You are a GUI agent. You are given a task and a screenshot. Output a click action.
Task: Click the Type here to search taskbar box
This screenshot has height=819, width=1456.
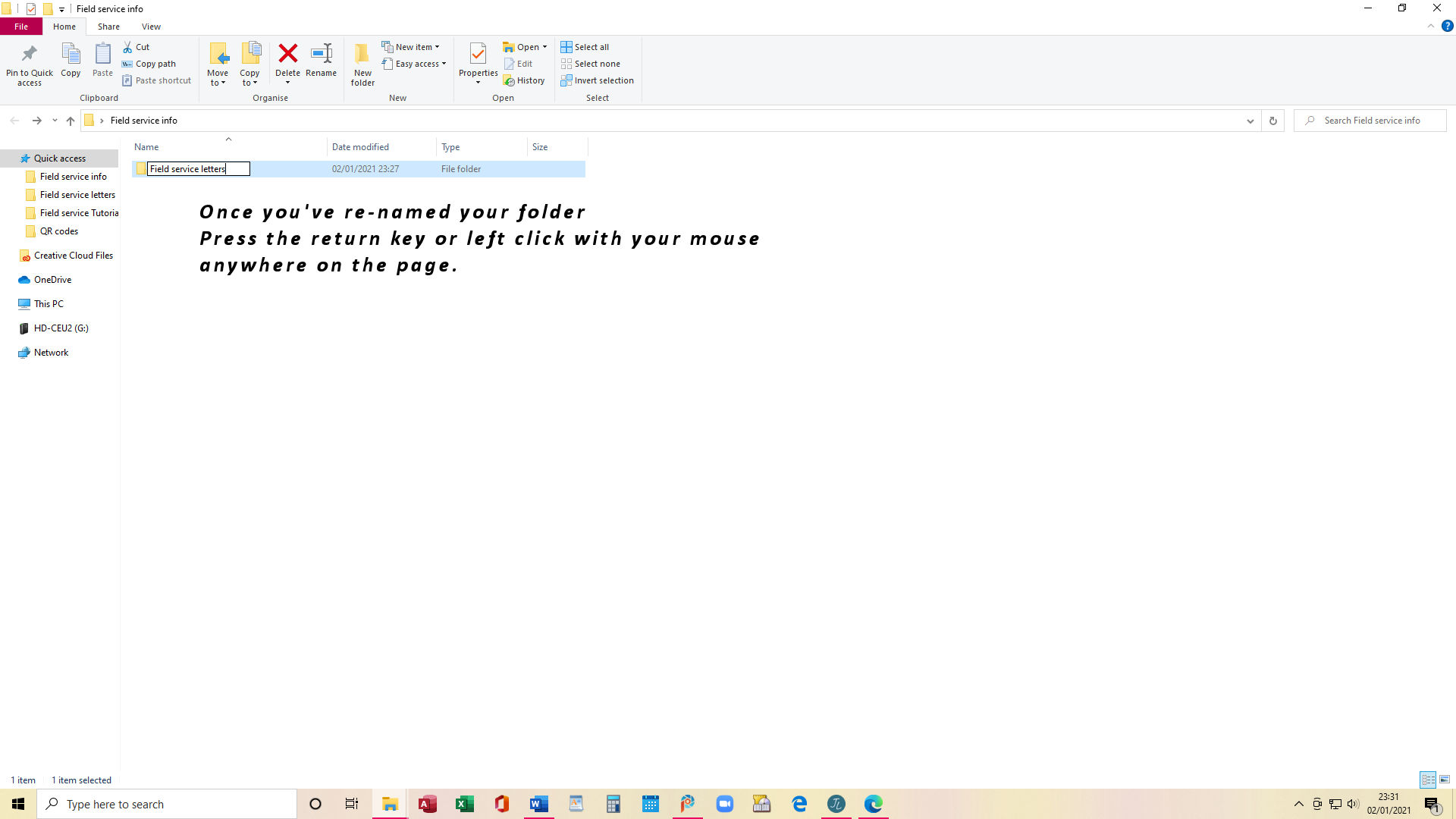167,804
